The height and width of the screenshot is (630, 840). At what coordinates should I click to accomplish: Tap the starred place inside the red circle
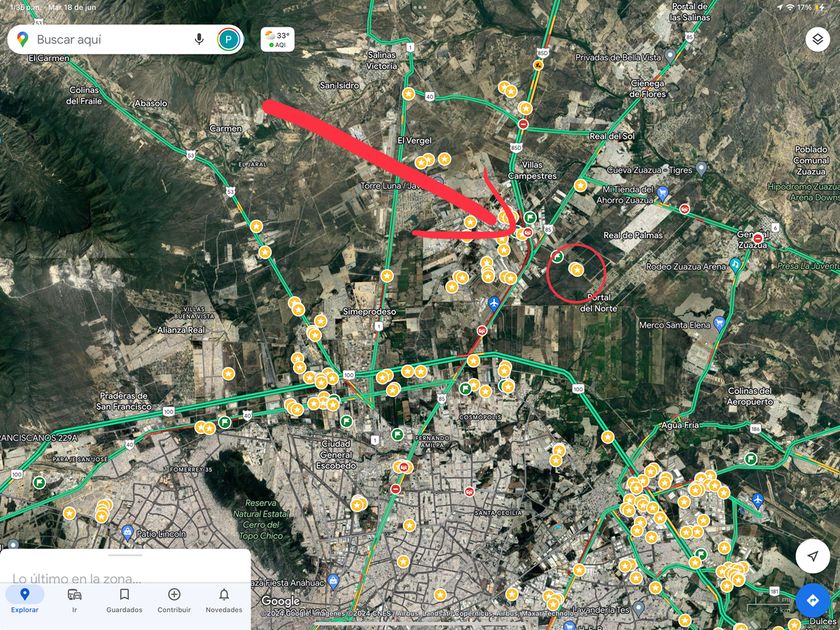pyautogui.click(x=576, y=269)
